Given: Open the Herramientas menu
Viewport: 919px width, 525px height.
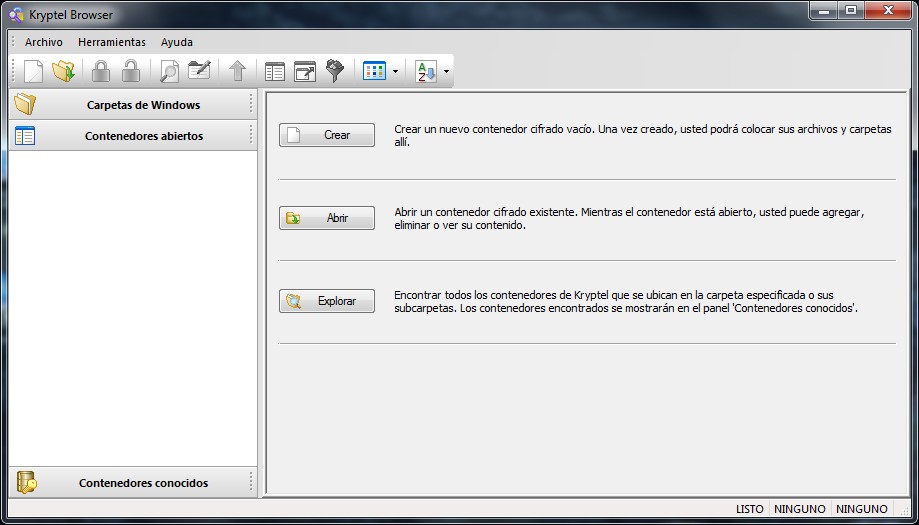Looking at the screenshot, I should click(112, 42).
